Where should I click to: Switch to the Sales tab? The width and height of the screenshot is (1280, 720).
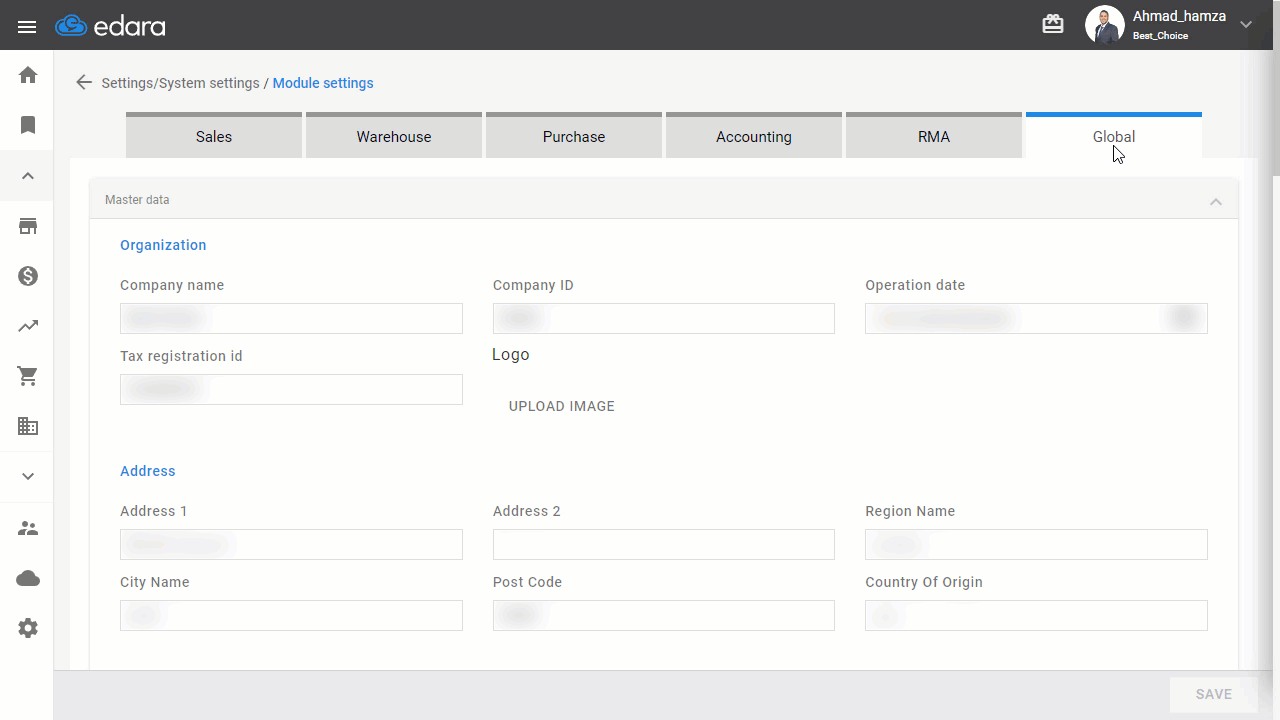(214, 136)
